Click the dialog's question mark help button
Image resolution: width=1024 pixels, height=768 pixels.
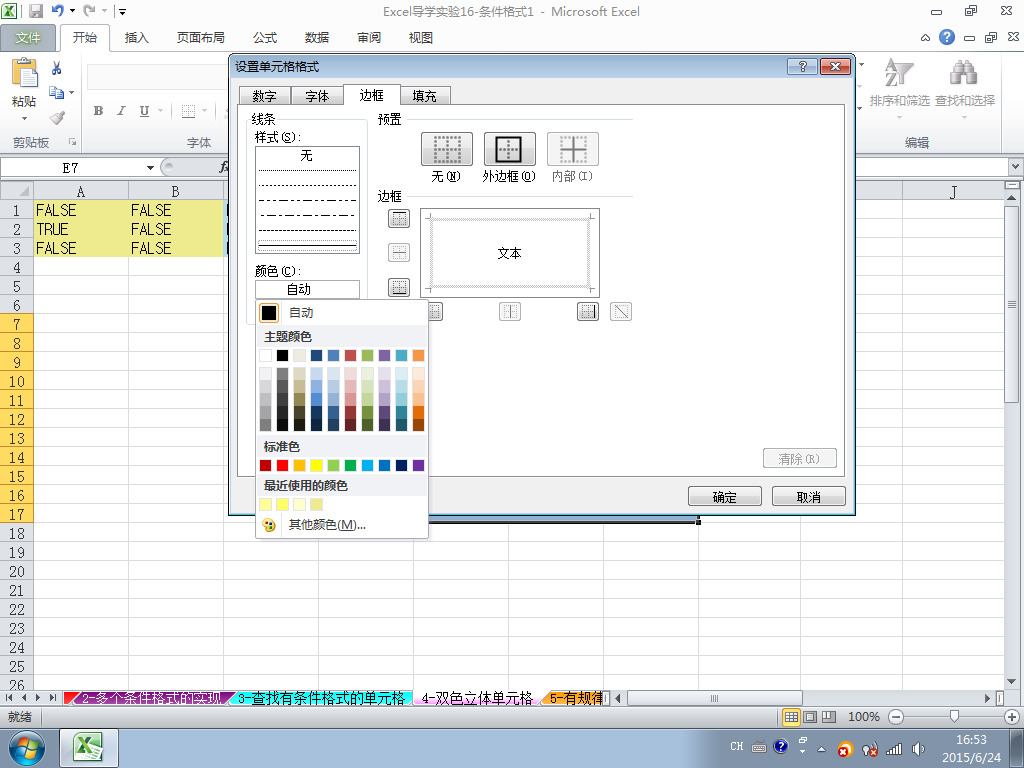tap(802, 66)
